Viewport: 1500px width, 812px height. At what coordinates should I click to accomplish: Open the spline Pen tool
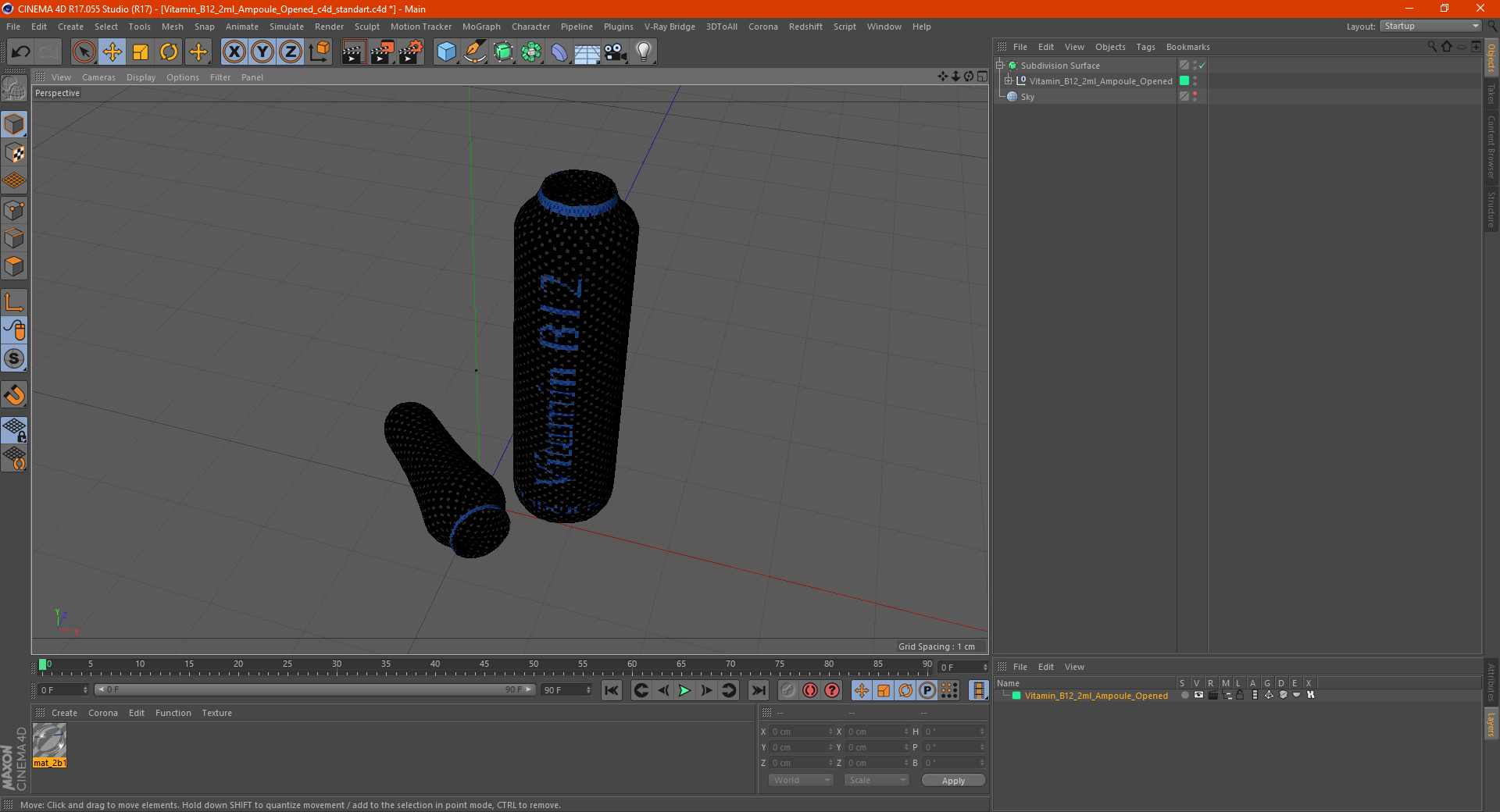[x=474, y=52]
